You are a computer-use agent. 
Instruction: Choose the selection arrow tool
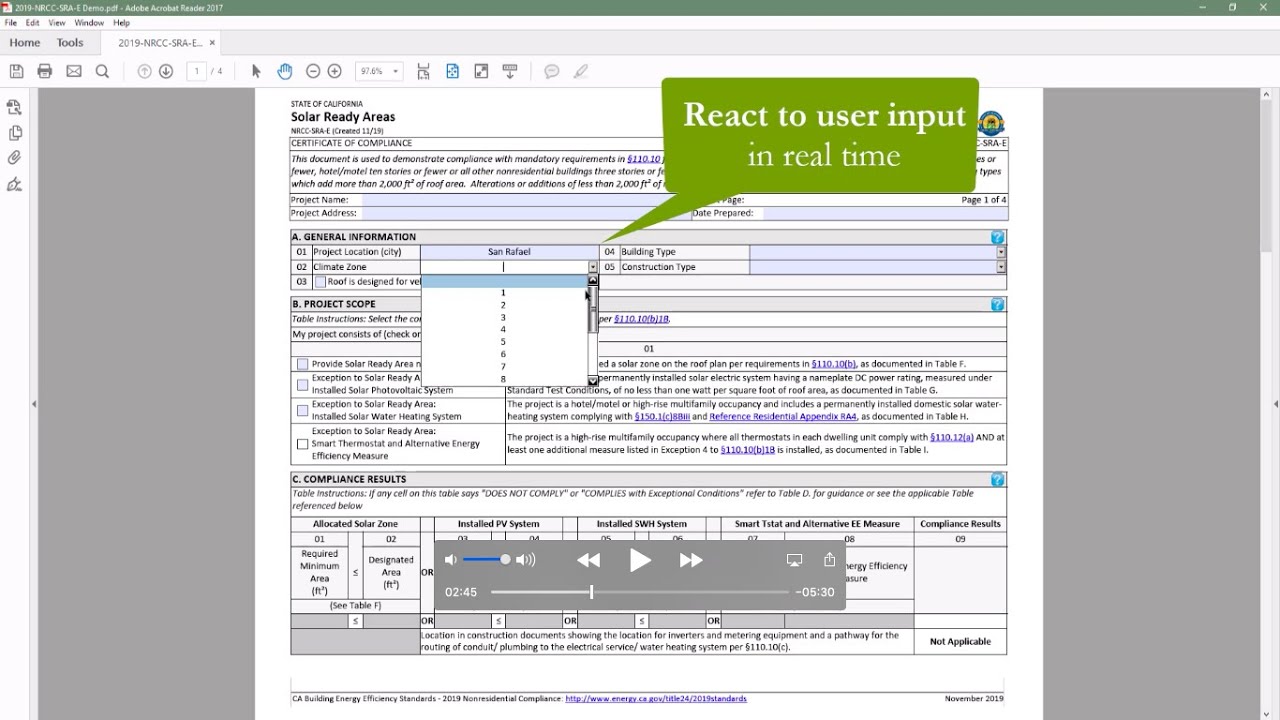coord(256,71)
